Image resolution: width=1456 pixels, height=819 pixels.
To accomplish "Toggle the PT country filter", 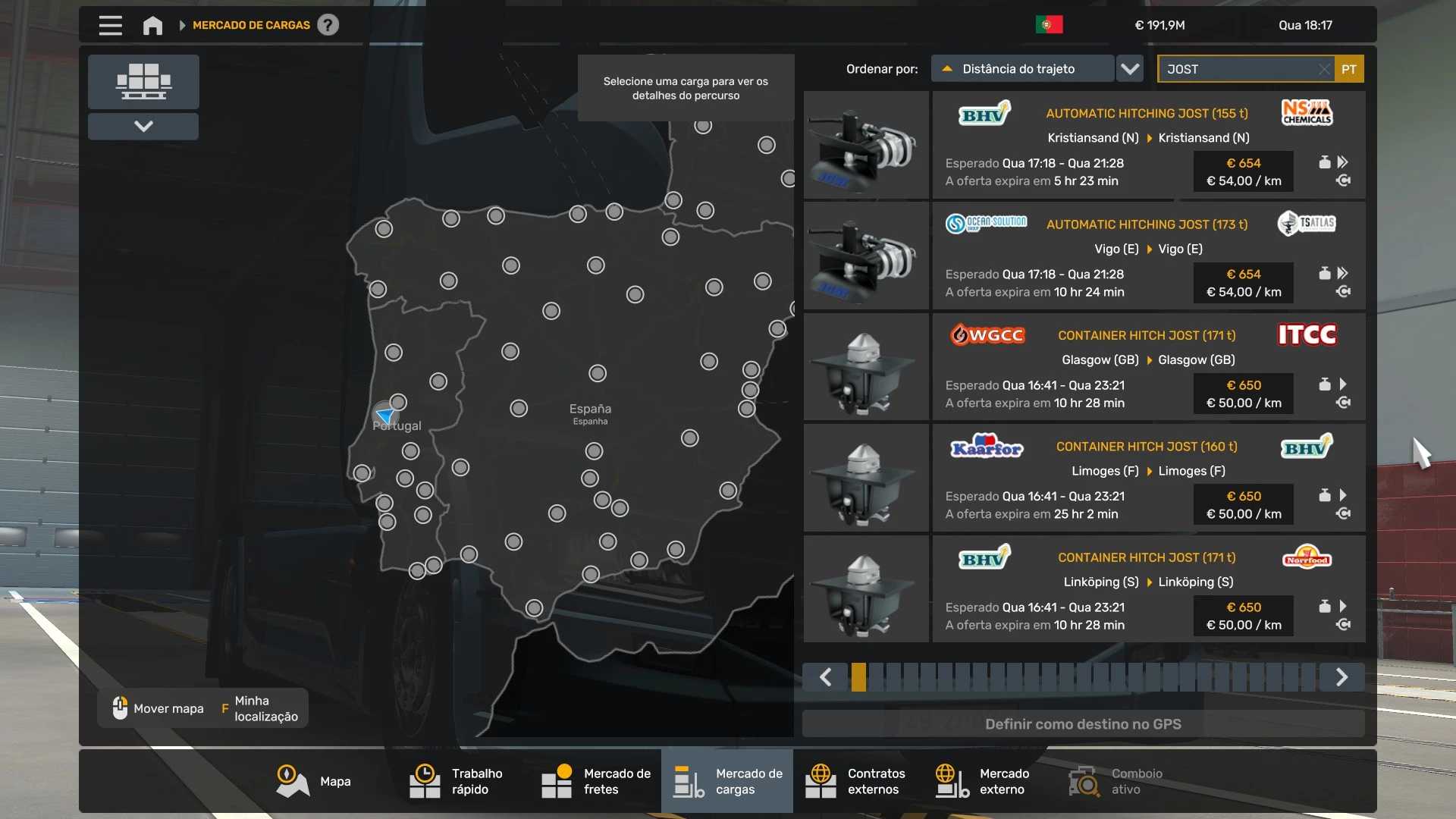I will click(1349, 69).
